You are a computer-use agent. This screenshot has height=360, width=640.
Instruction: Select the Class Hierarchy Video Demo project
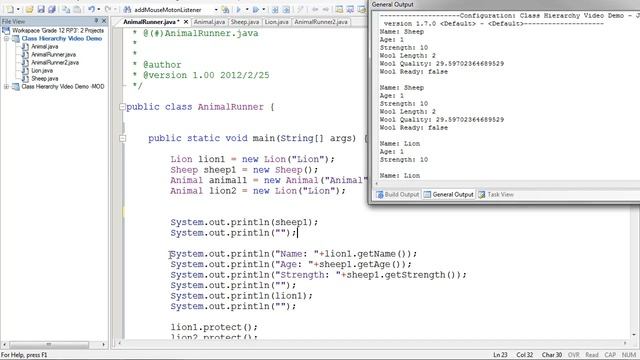coord(62,38)
